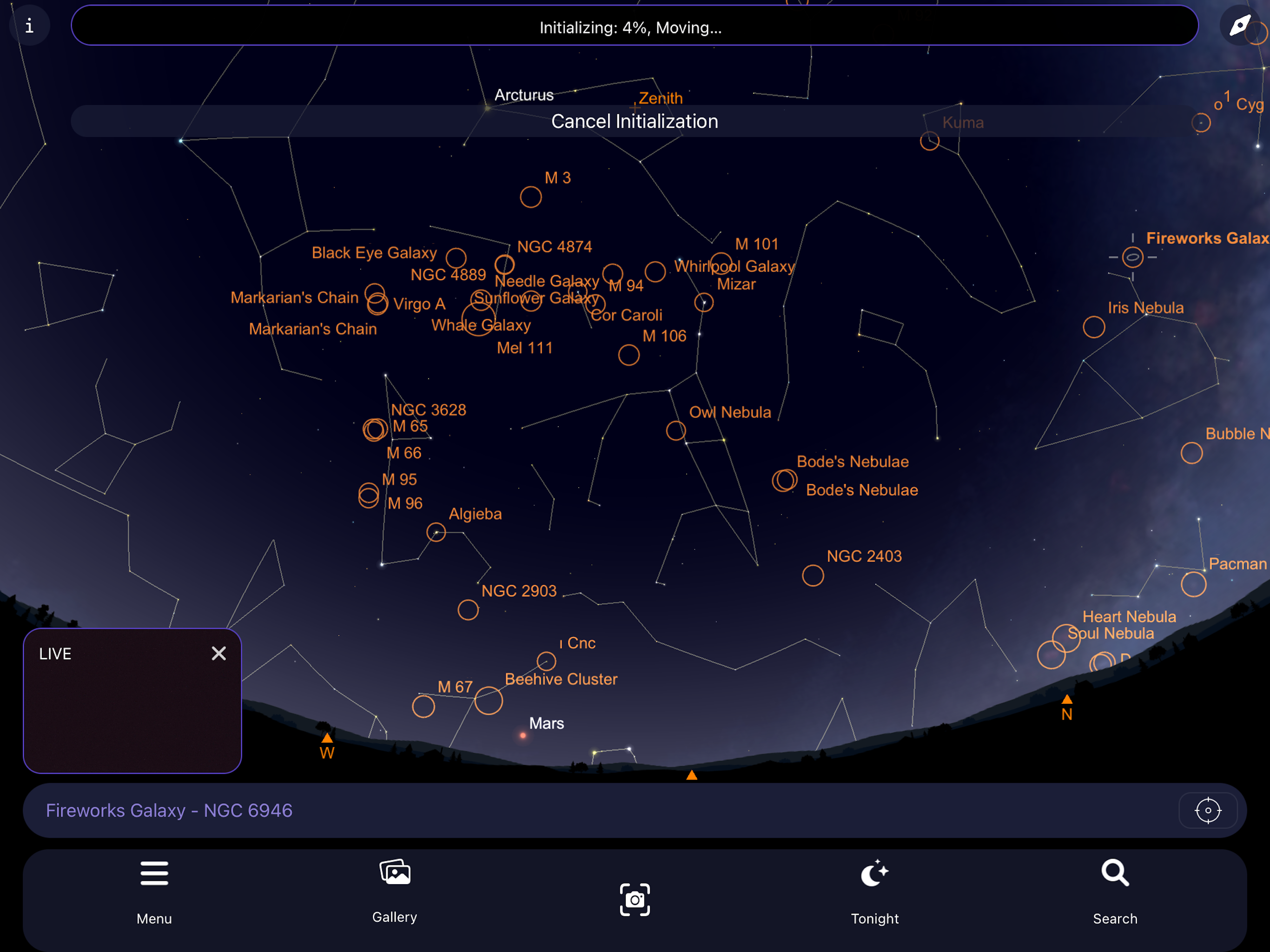Tap the Bode's Nebulae upper label
Image resolution: width=1270 pixels, height=952 pixels.
point(853,462)
